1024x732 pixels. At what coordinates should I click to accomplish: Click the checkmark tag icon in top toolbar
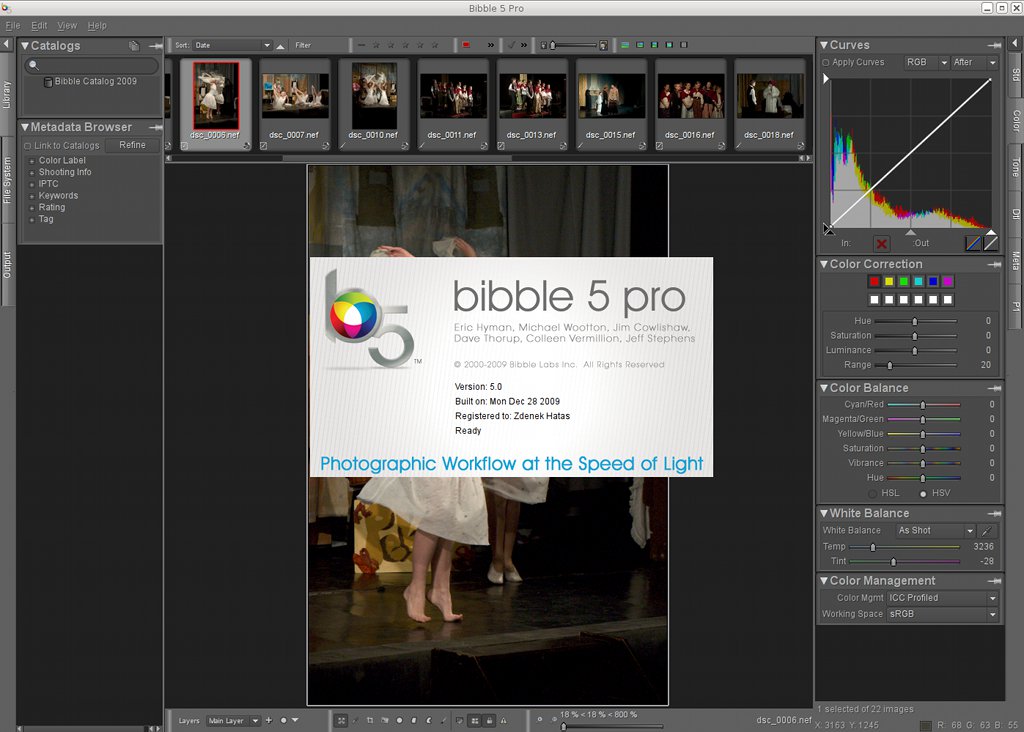(x=511, y=45)
